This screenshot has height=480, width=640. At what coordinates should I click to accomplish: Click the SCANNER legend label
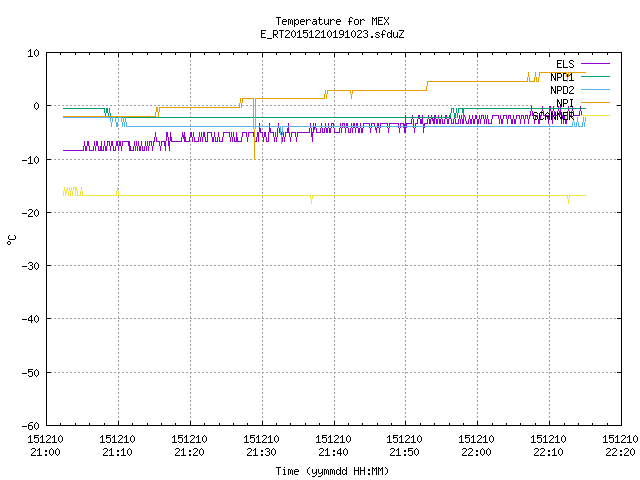click(553, 116)
